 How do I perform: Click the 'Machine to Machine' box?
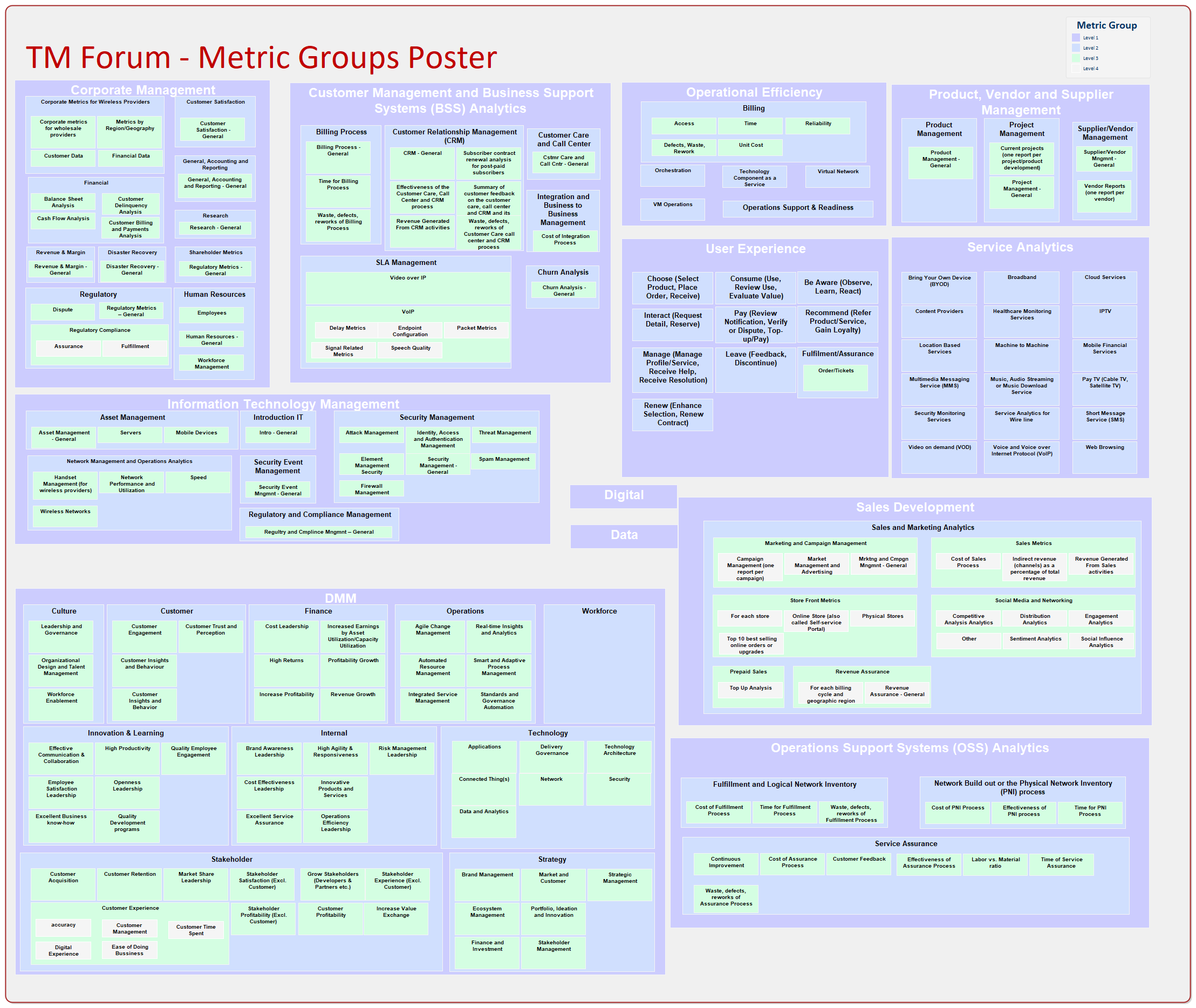tap(1021, 356)
